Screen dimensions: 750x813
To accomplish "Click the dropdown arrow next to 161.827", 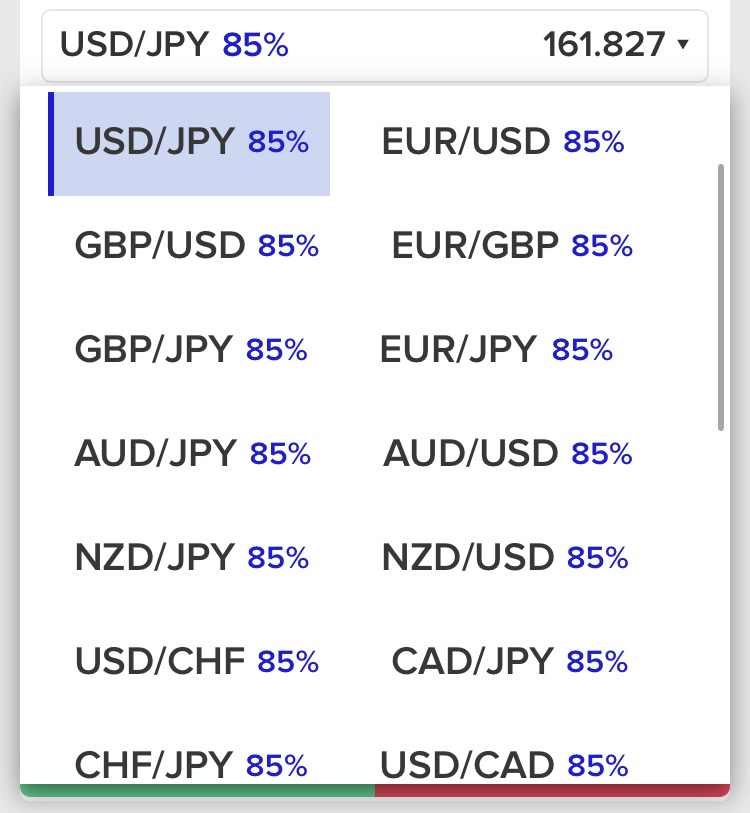I will pyautogui.click(x=683, y=44).
